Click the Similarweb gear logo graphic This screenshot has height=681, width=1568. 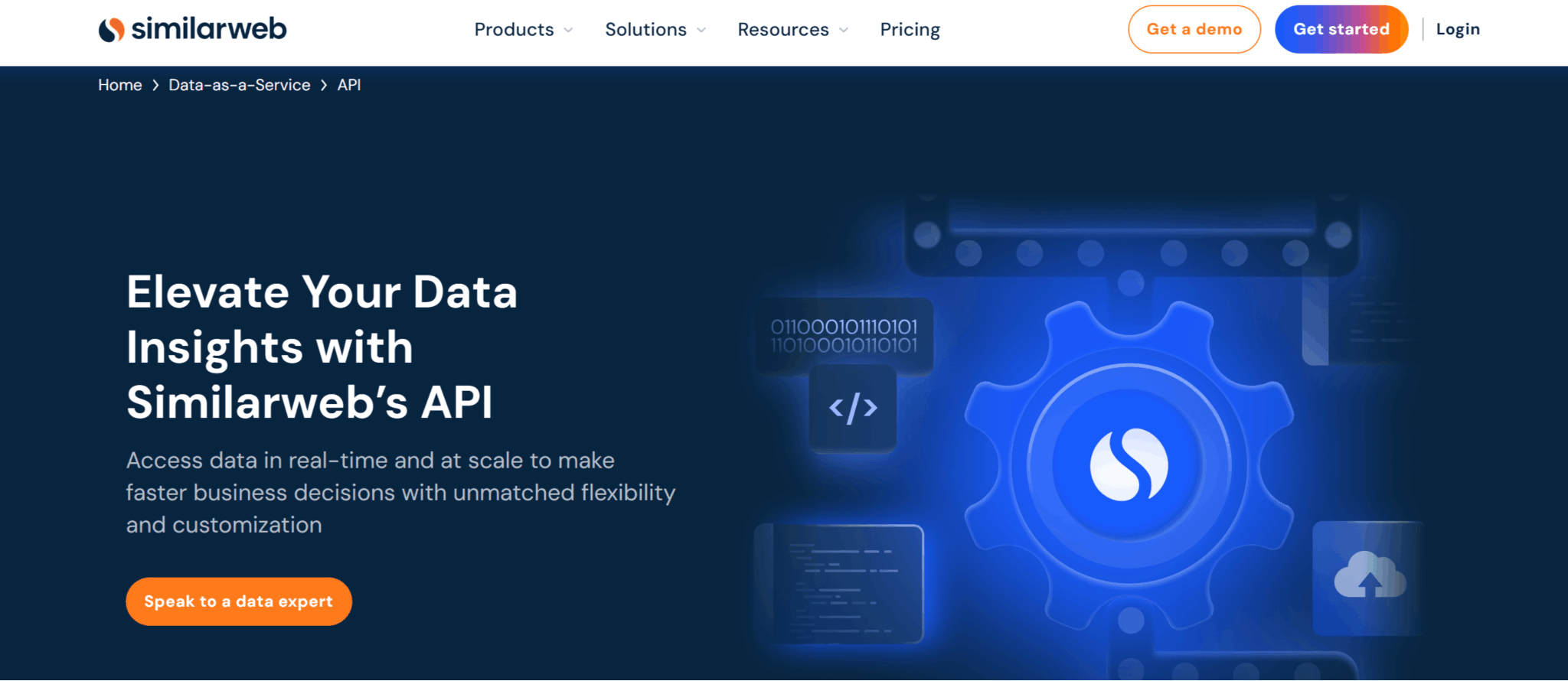pos(1129,465)
